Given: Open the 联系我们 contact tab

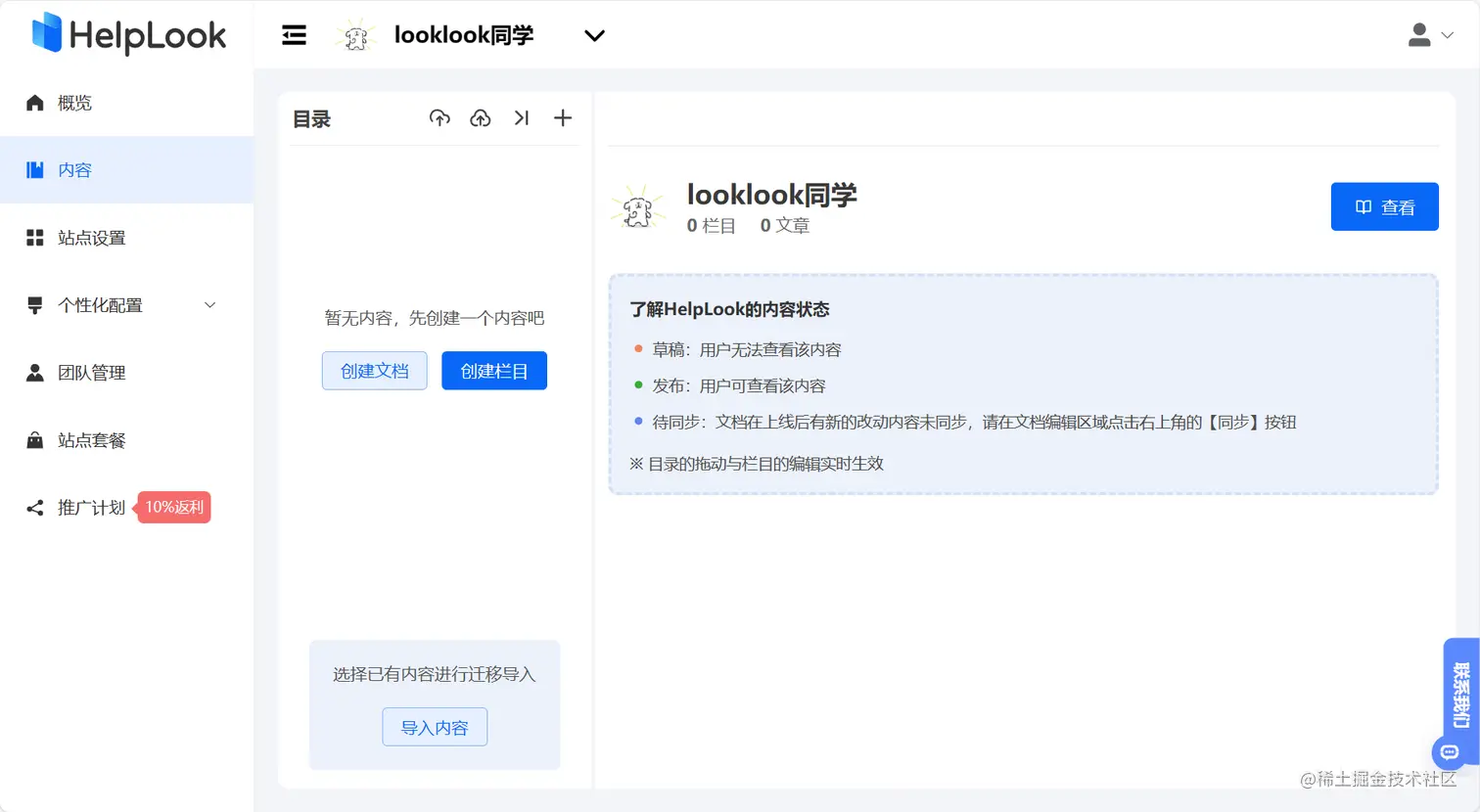Looking at the screenshot, I should point(1461,695).
